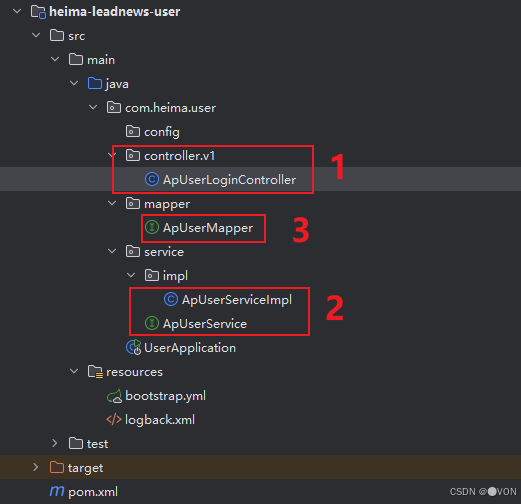Collapse the controller.v1 package node
This screenshot has width=521, height=504.
(113, 155)
